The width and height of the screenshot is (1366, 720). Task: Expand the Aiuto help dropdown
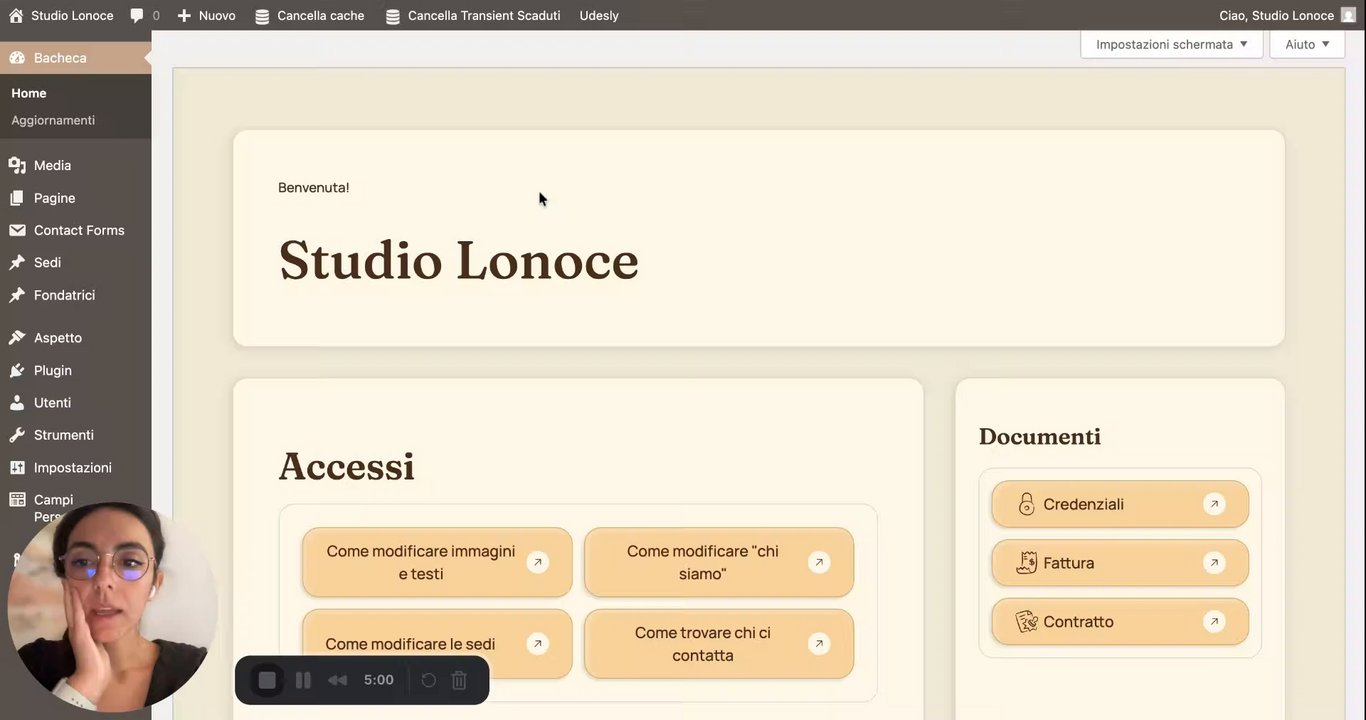pos(1307,44)
